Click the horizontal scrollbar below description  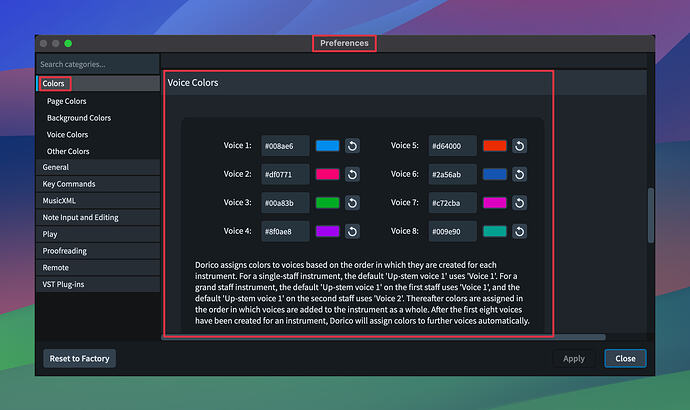click(384, 337)
